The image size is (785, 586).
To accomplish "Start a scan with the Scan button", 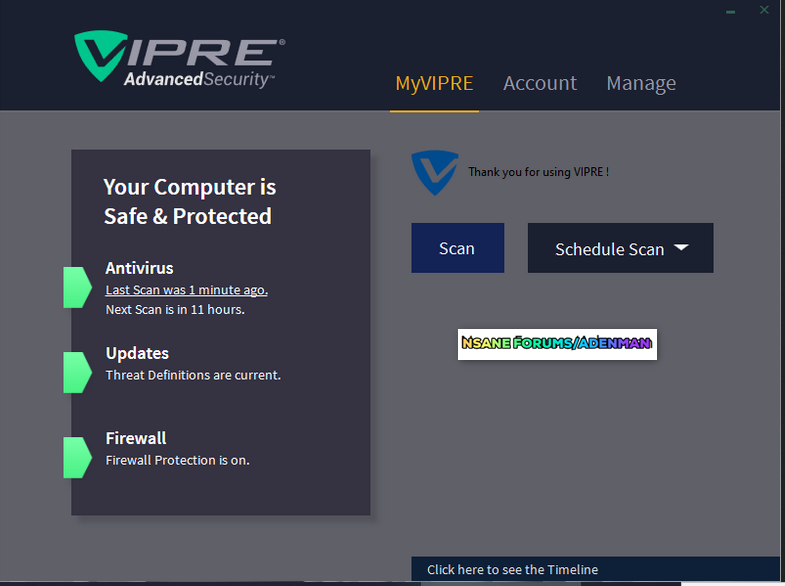I will click(458, 248).
